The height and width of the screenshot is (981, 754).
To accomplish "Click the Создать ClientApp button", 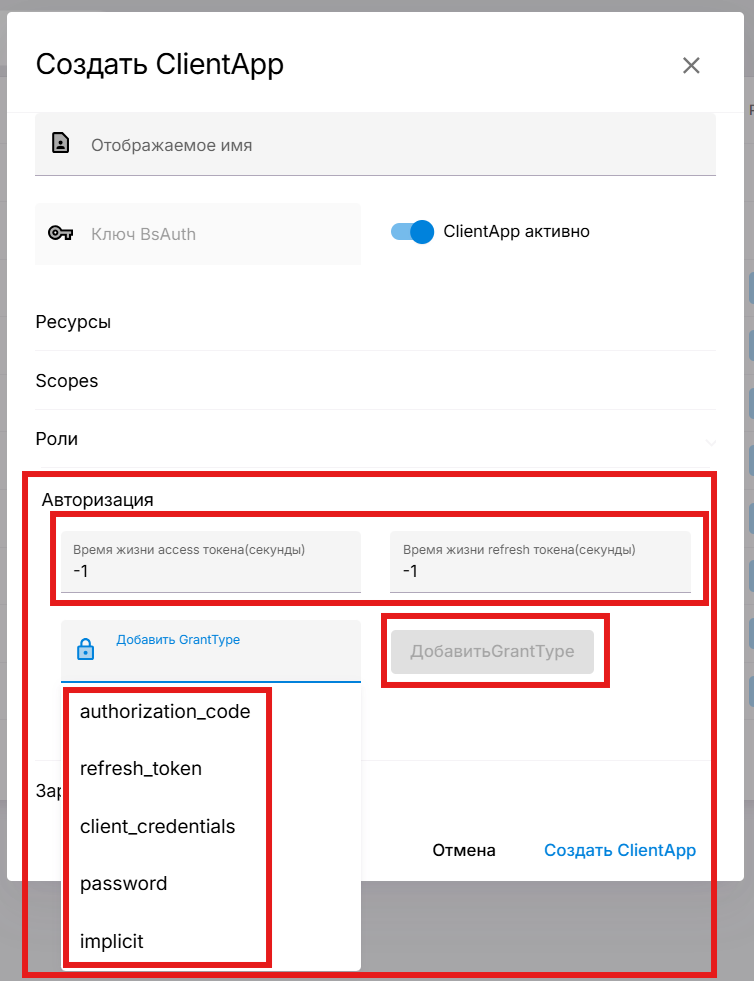I will tap(620, 850).
